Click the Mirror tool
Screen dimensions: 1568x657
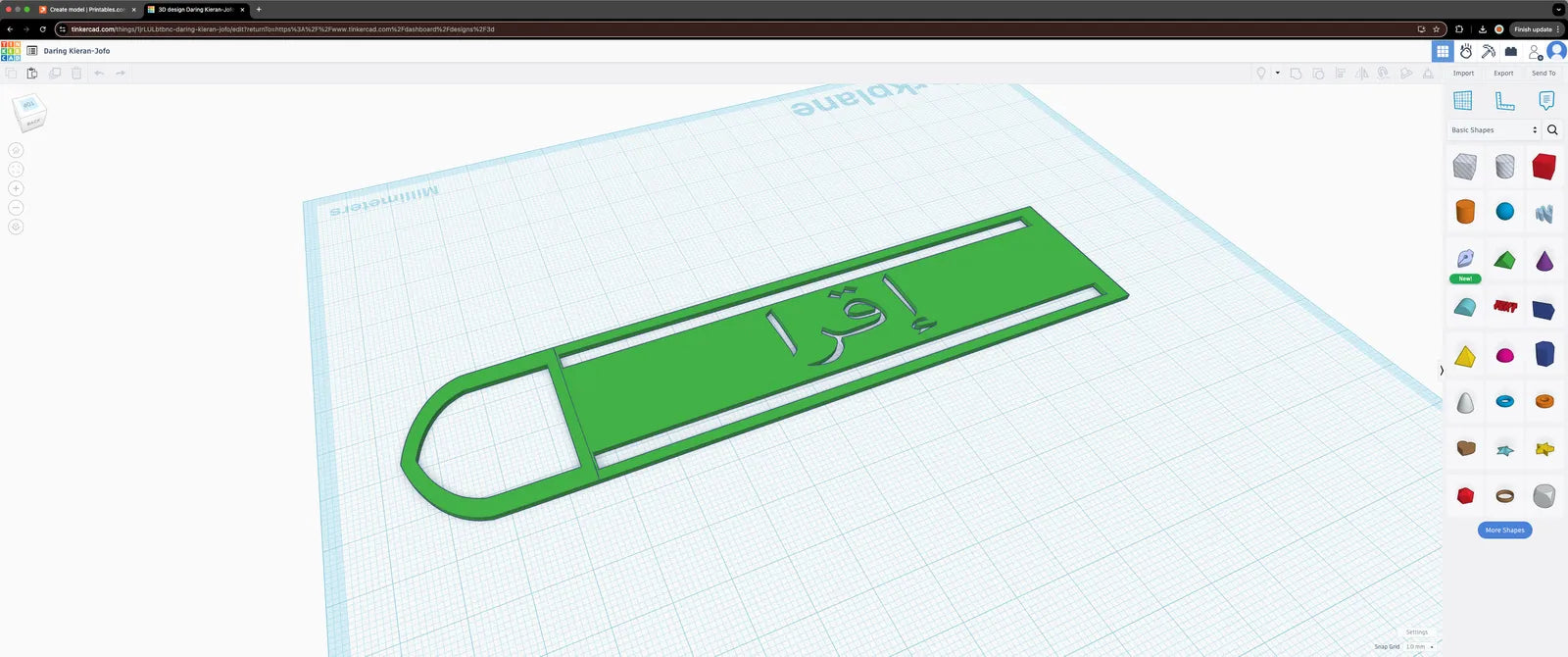pos(1361,74)
